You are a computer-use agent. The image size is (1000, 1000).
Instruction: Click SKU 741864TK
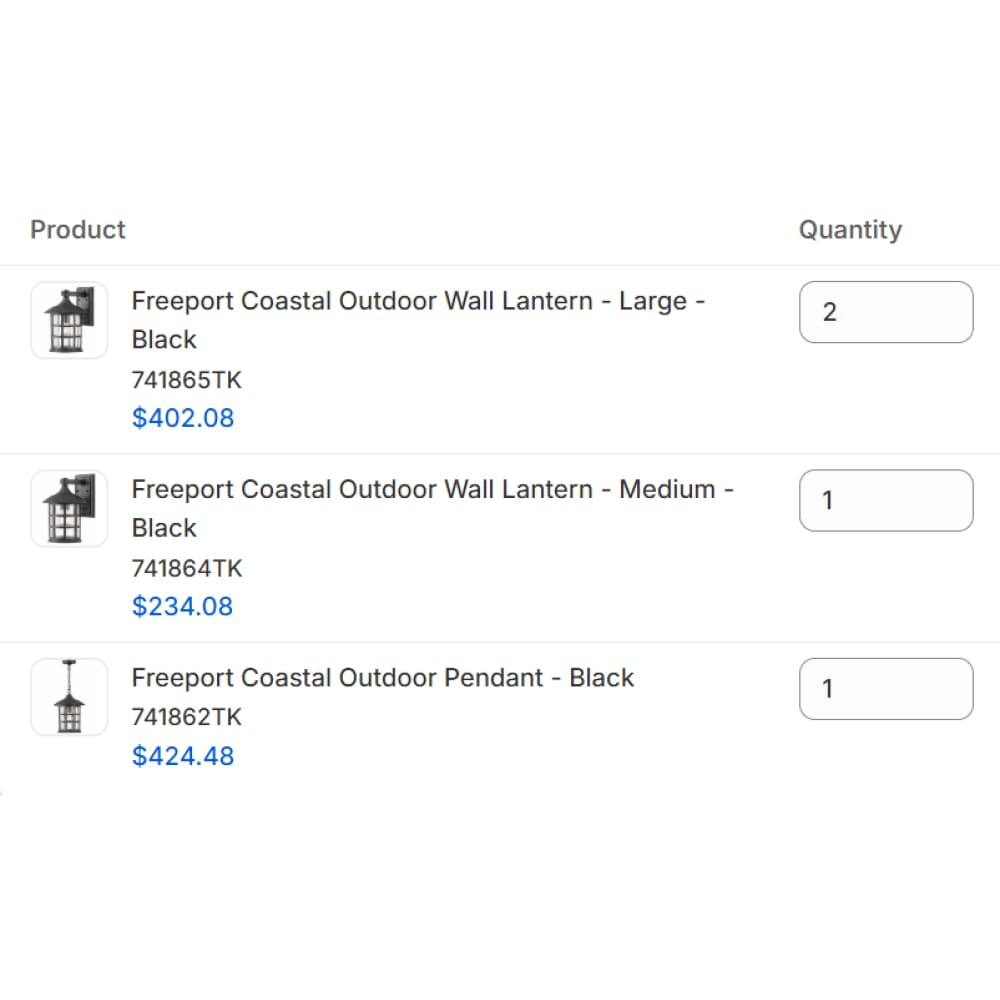187,568
